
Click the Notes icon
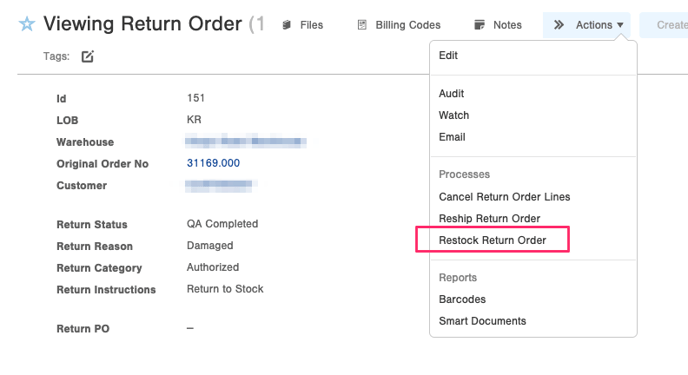480,25
